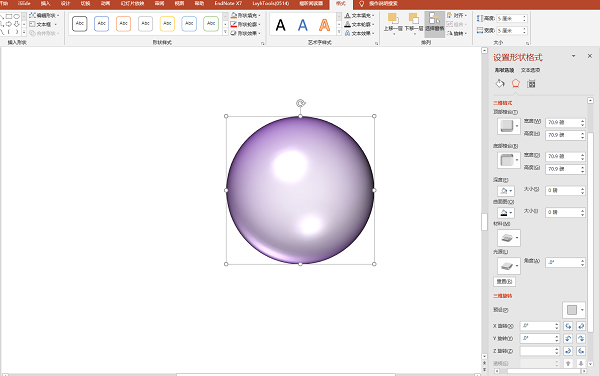Switch to Format (格式) ribbon tab
Screen dimensions: 600x376
click(x=341, y=3)
